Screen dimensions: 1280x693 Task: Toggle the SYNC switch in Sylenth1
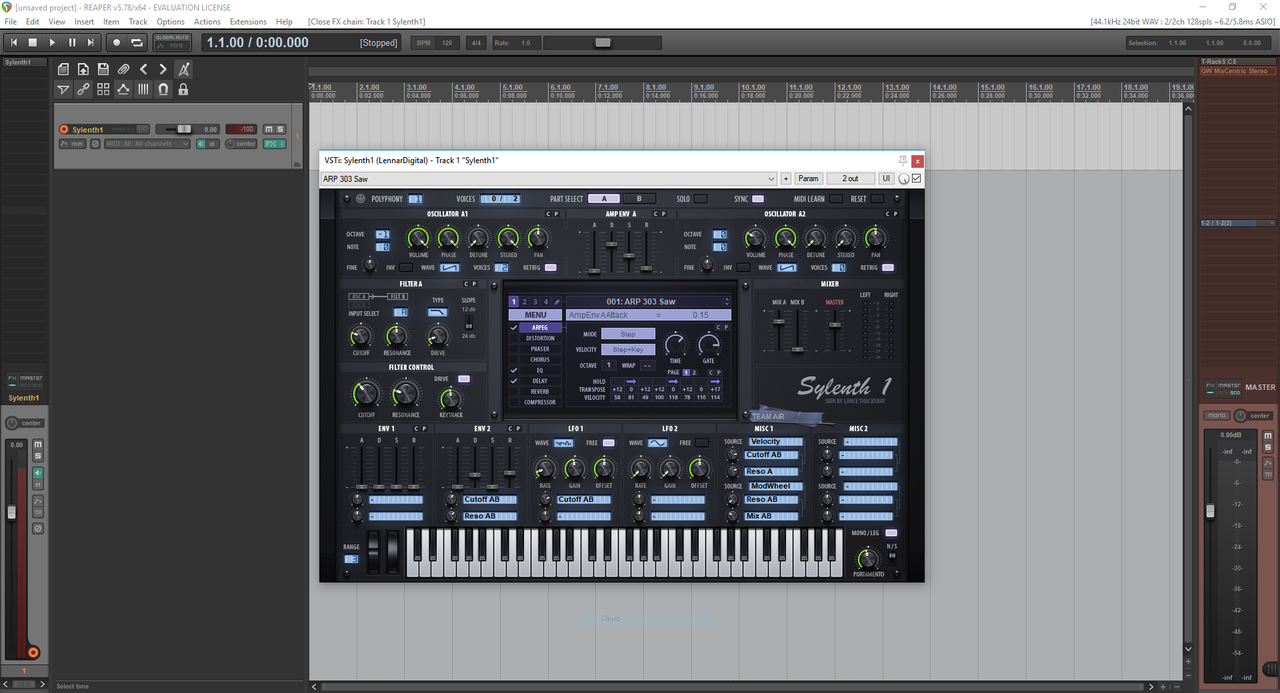click(x=758, y=199)
